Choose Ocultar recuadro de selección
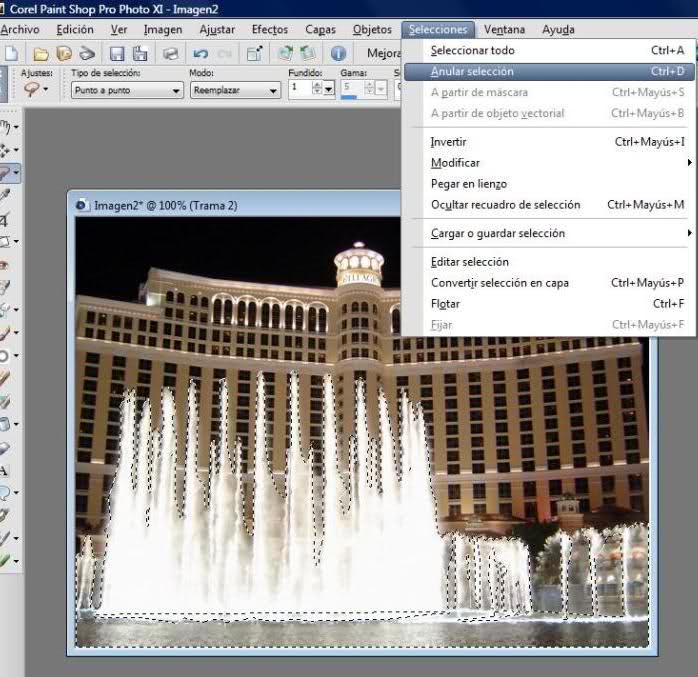 (x=549, y=205)
